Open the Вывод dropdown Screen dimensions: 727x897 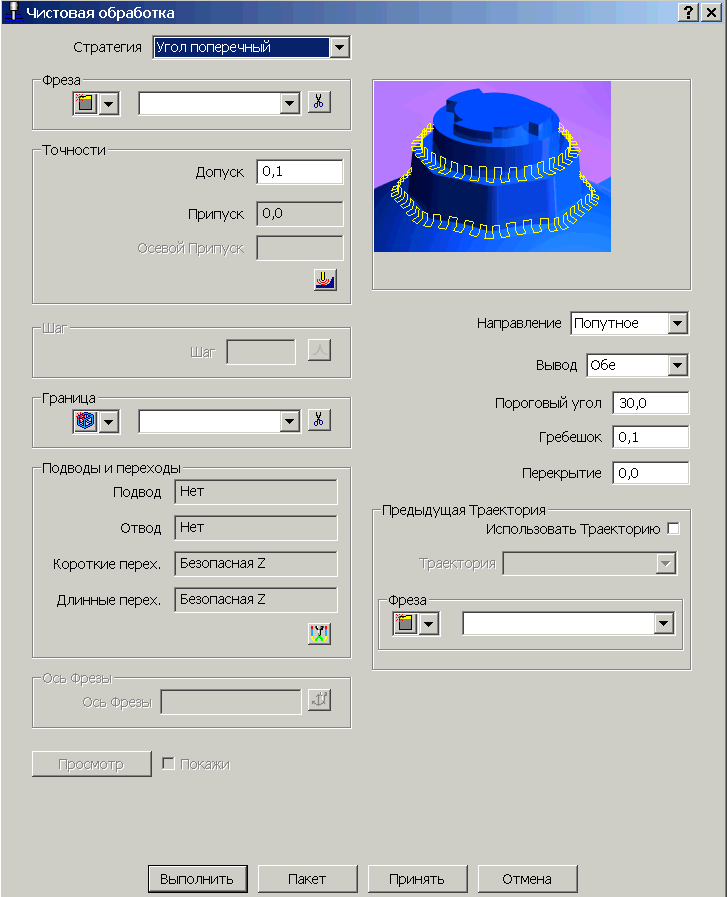(678, 365)
